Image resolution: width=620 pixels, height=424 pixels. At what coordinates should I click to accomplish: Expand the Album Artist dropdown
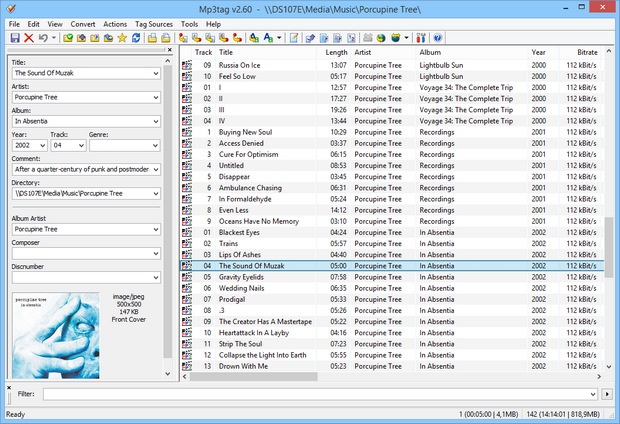tap(156, 229)
